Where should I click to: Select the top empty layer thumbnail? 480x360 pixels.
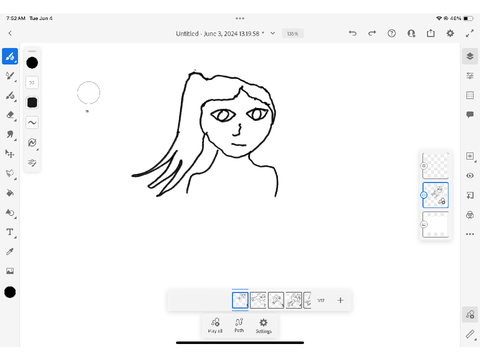click(435, 166)
